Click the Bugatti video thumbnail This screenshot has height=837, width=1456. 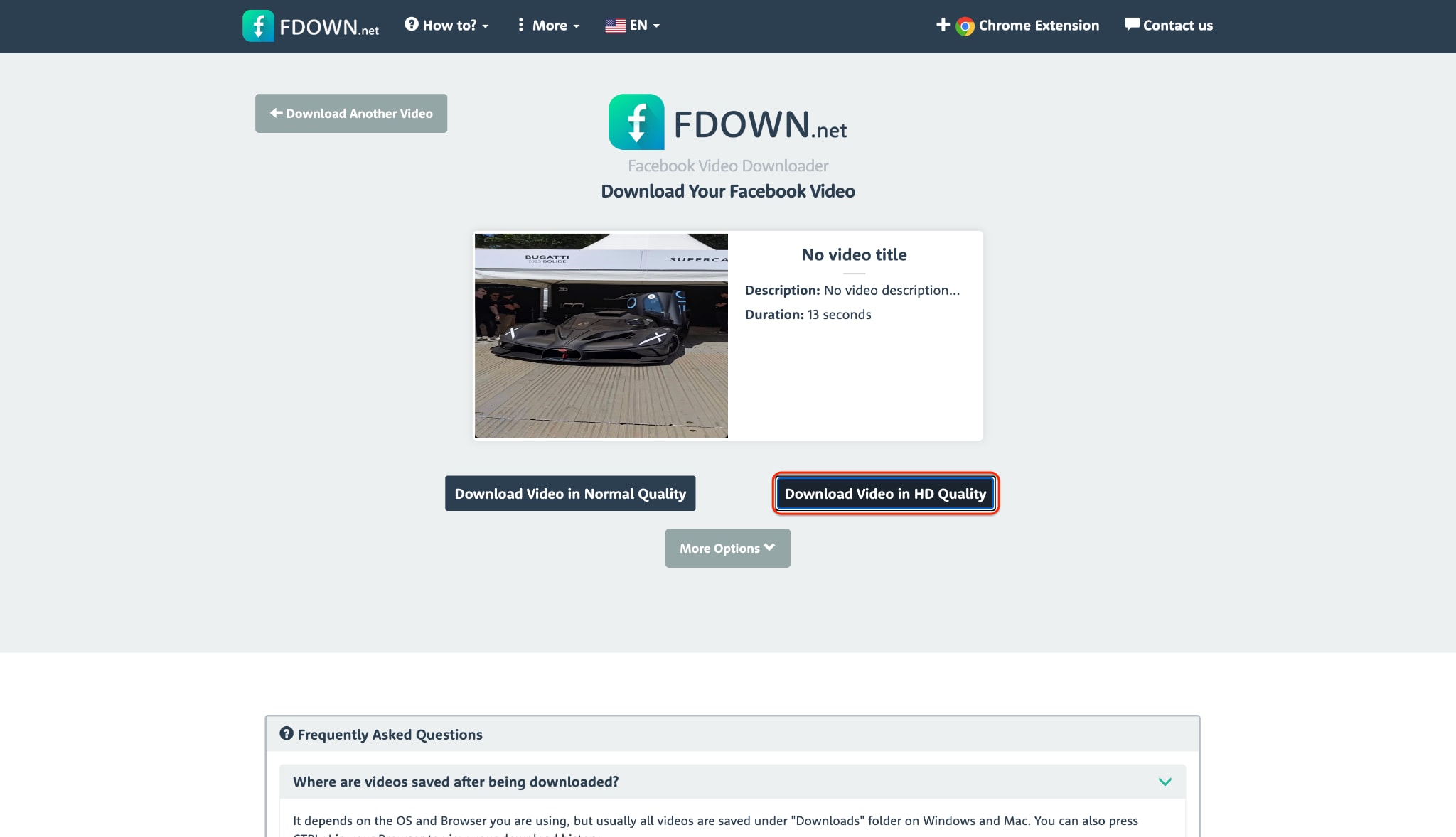pyautogui.click(x=601, y=335)
